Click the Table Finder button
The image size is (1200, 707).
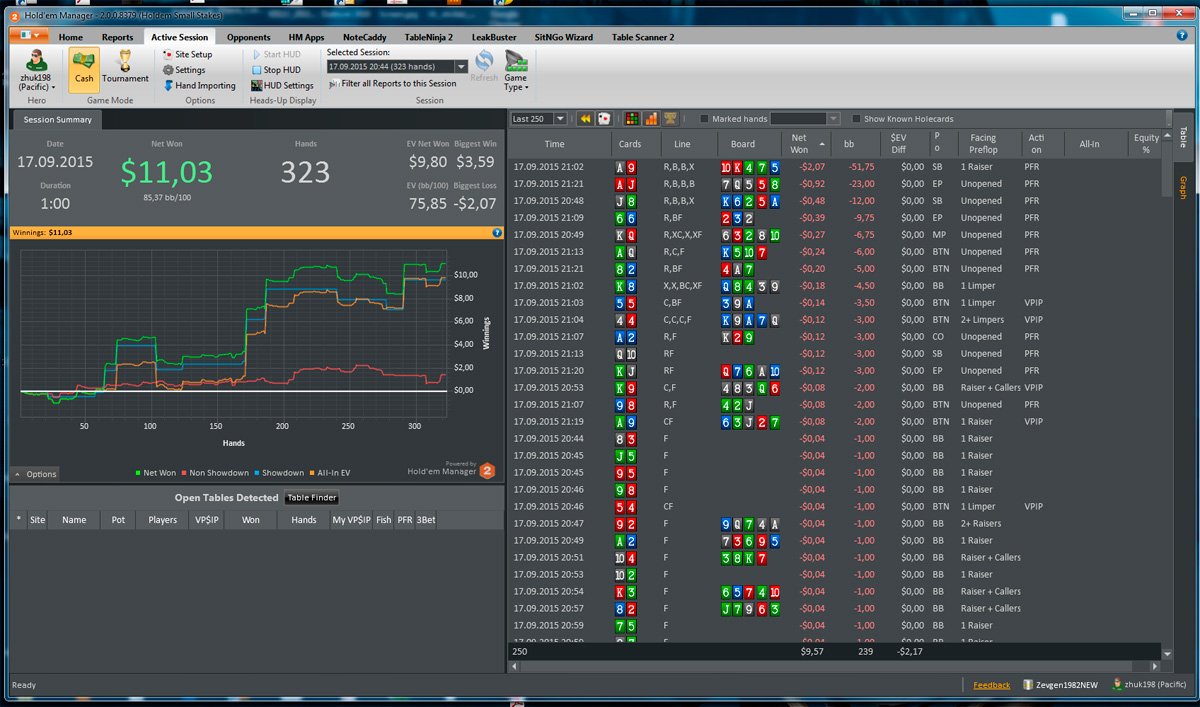[312, 498]
